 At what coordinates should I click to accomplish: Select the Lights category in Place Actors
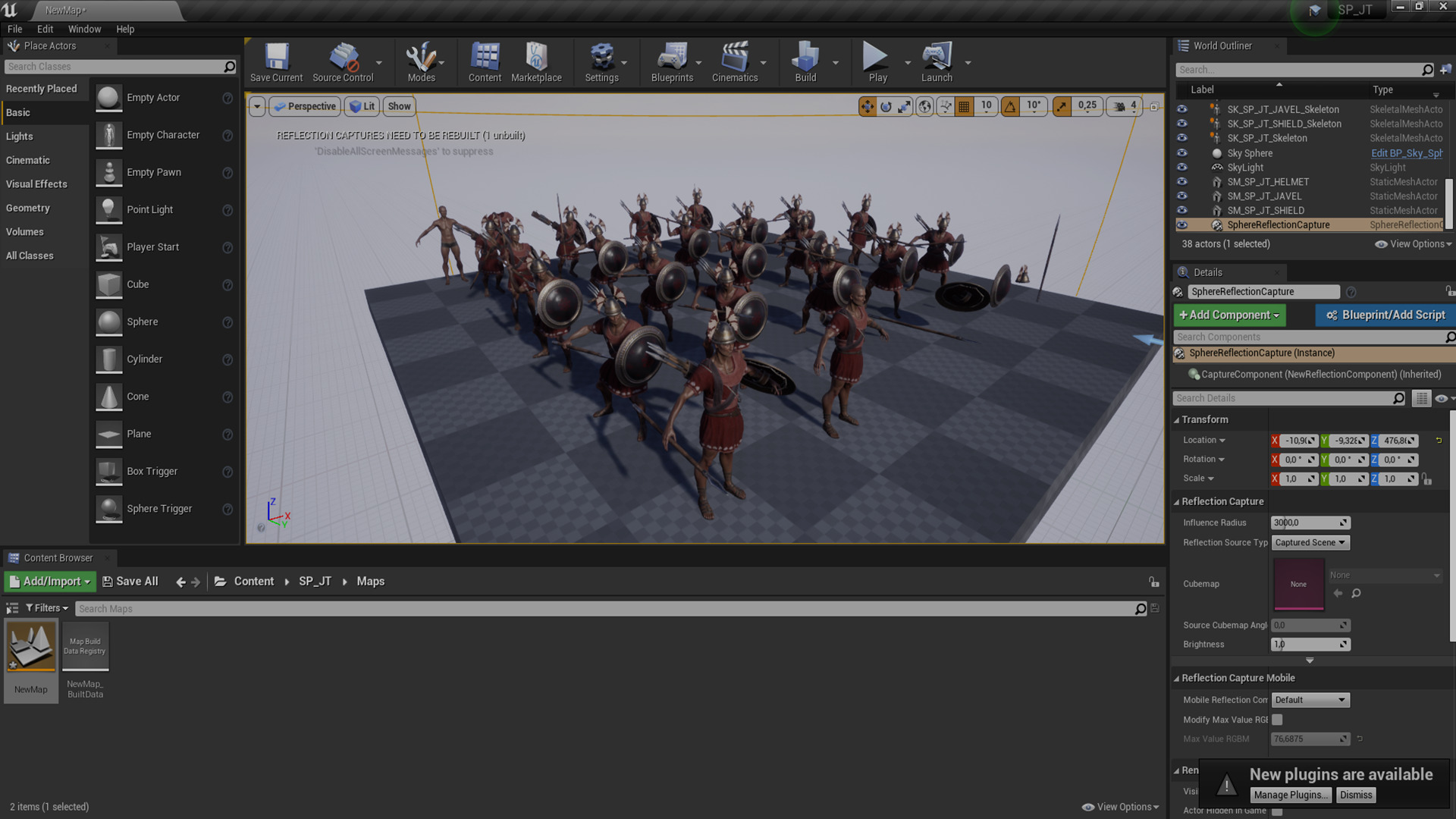20,136
